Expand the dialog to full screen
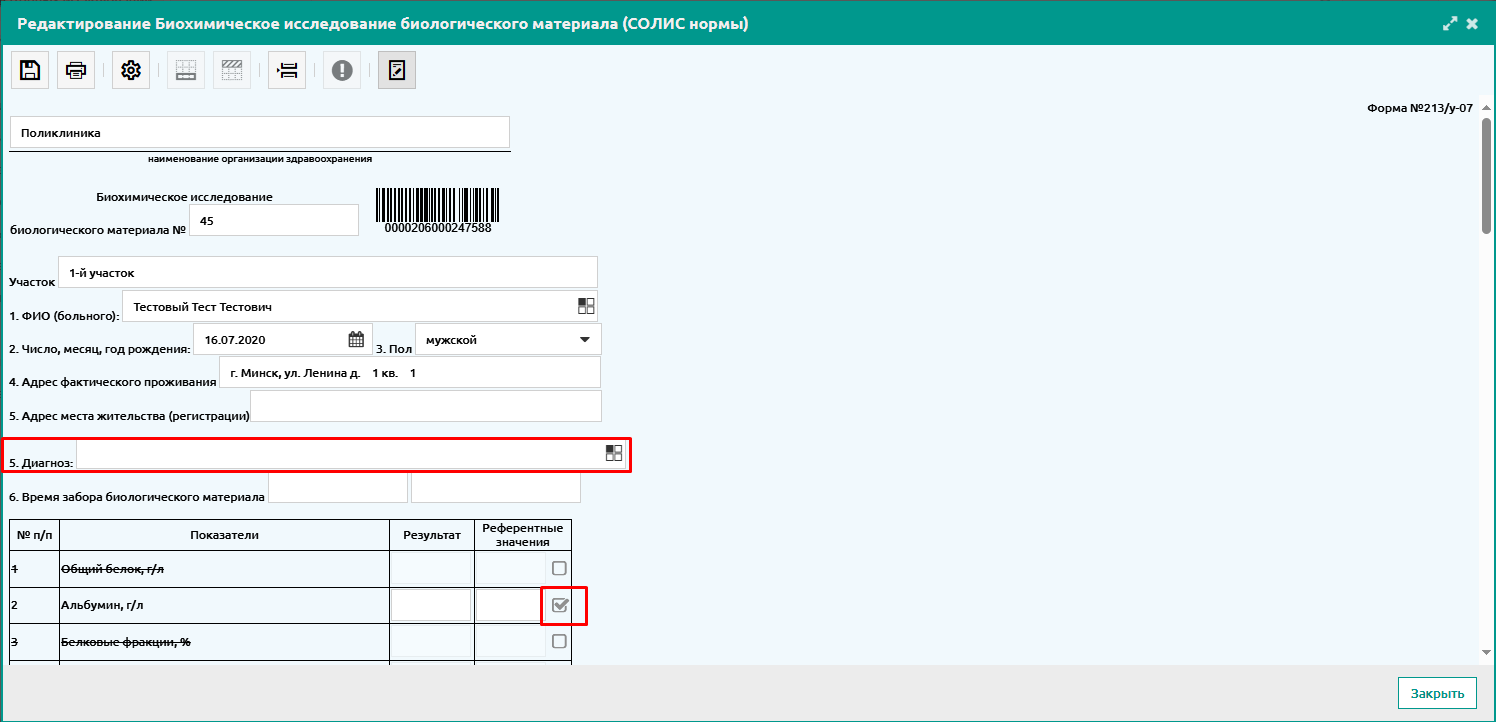The width and height of the screenshot is (1496, 722). coord(1450,23)
